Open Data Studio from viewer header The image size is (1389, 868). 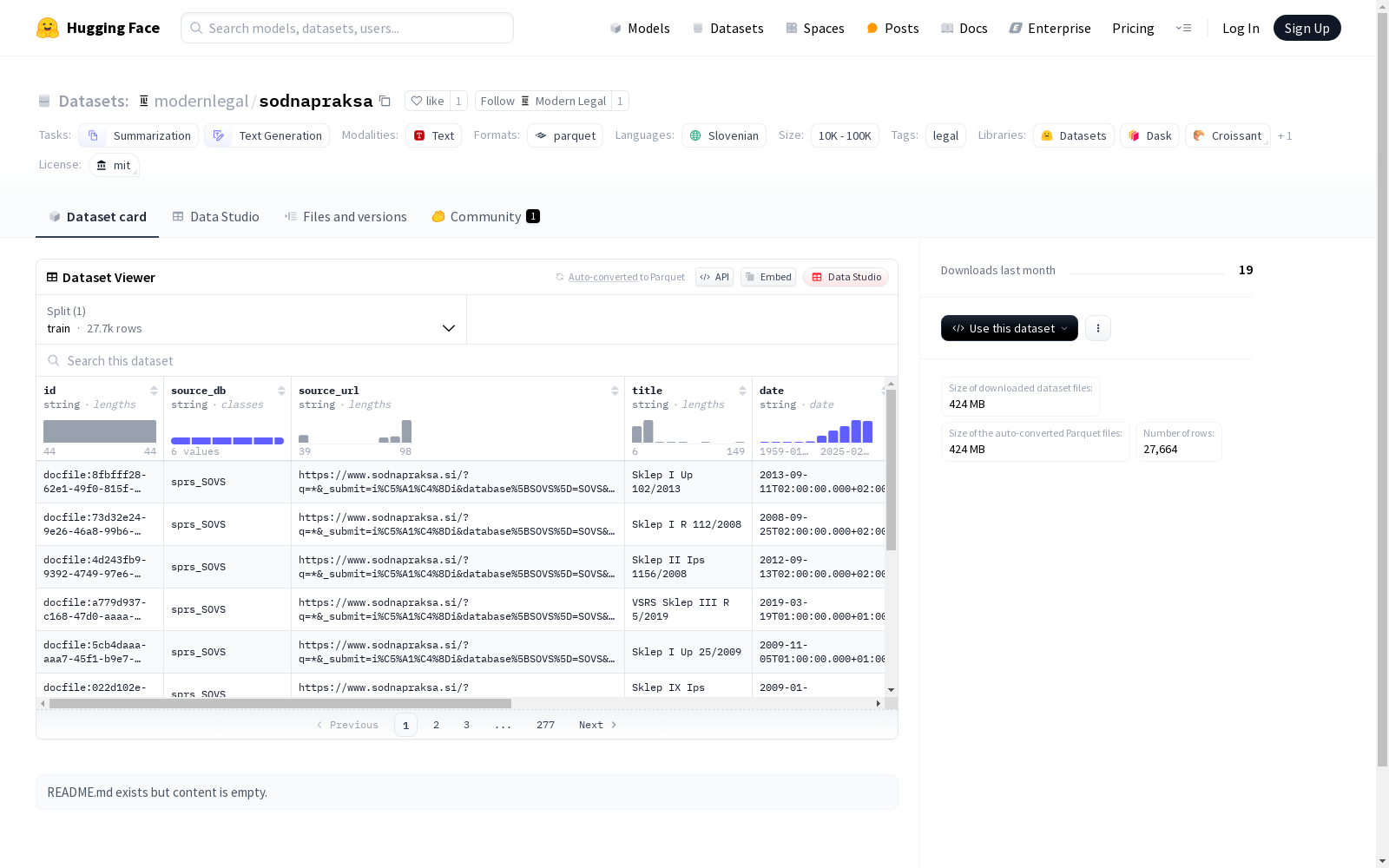[x=846, y=277]
